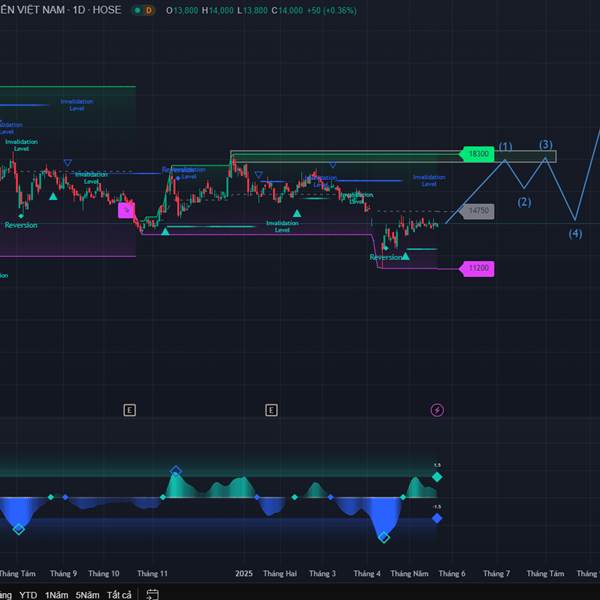This screenshot has width=600, height=600.
Task: Select the 5Năm time range
Action: 87,595
